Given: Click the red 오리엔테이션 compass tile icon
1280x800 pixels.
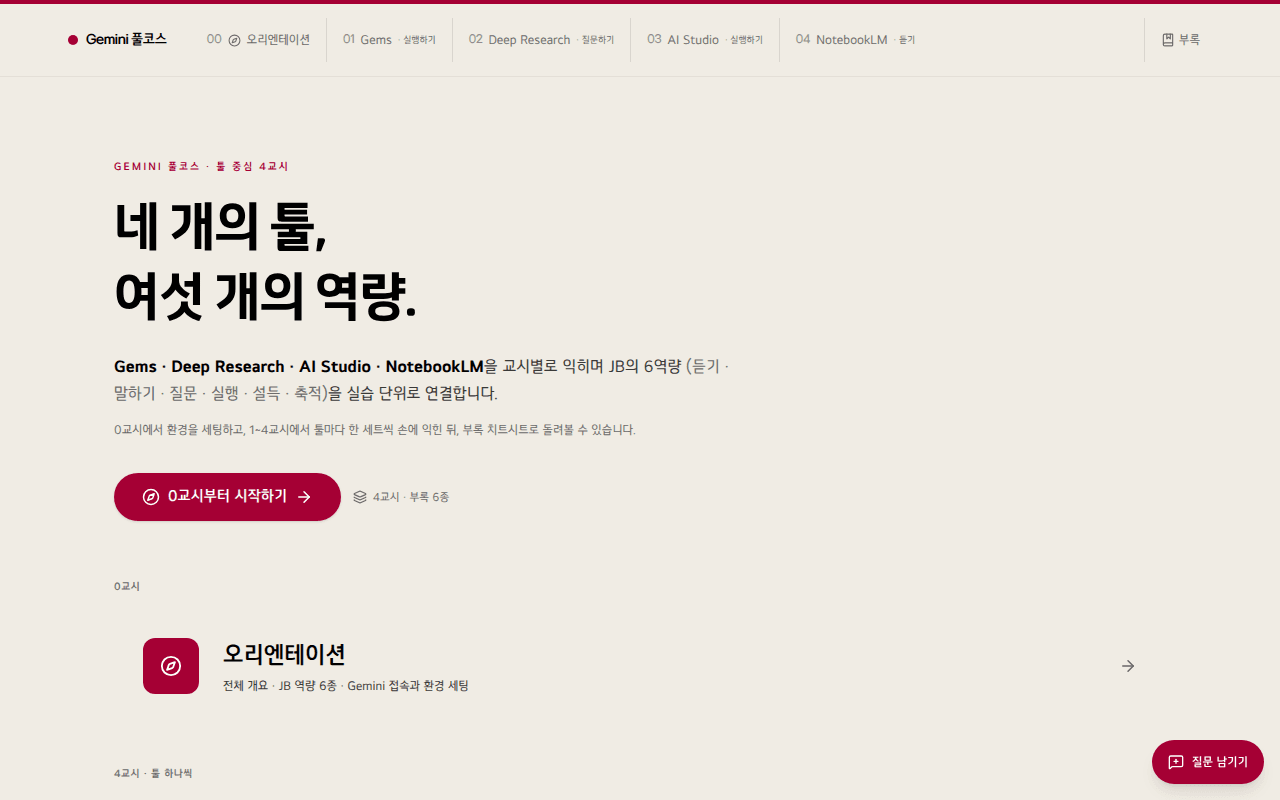Looking at the screenshot, I should (171, 666).
